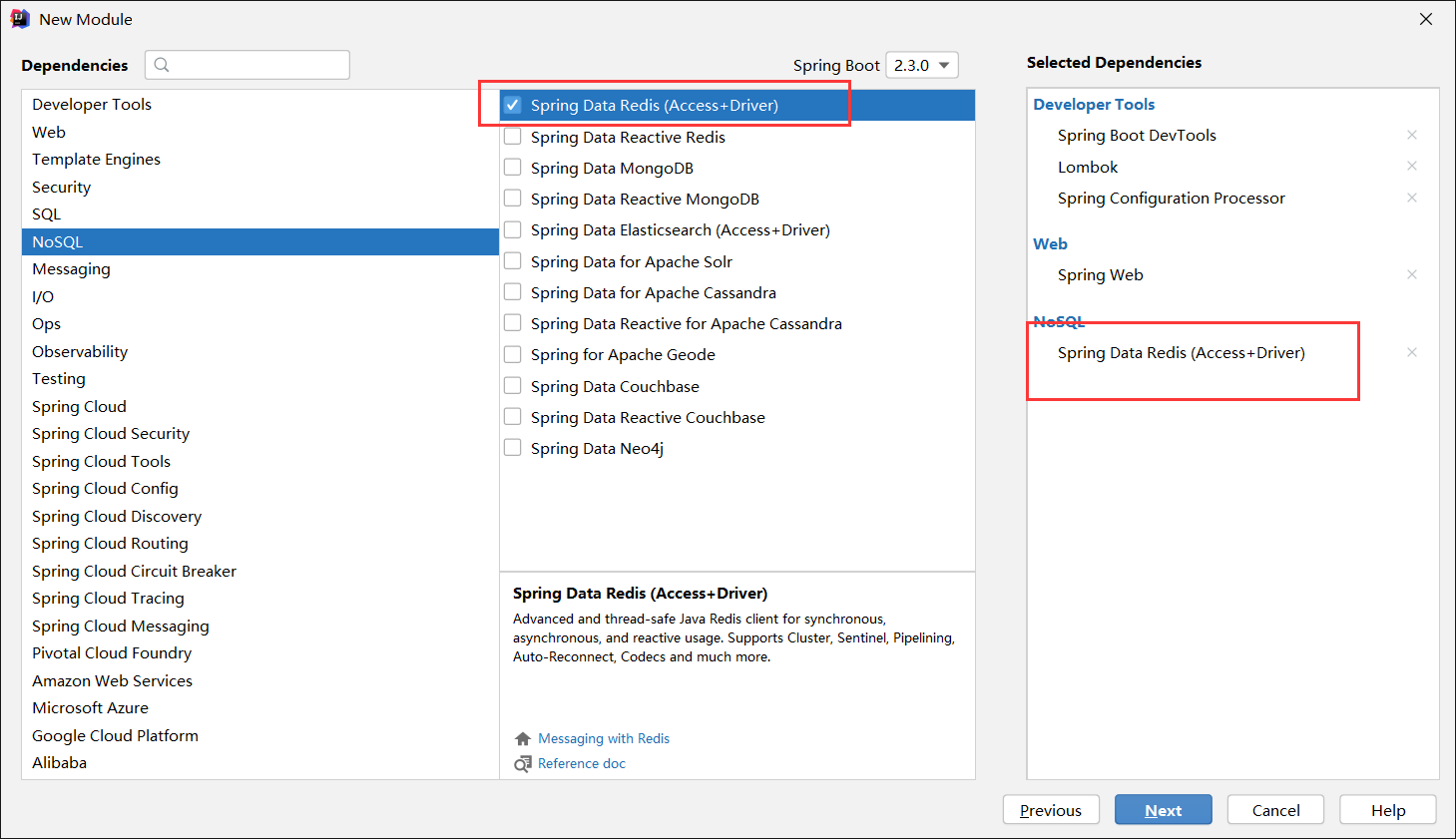Screen dimensions: 1456x839
Task: Click the Reference doc icon
Action: point(523,764)
